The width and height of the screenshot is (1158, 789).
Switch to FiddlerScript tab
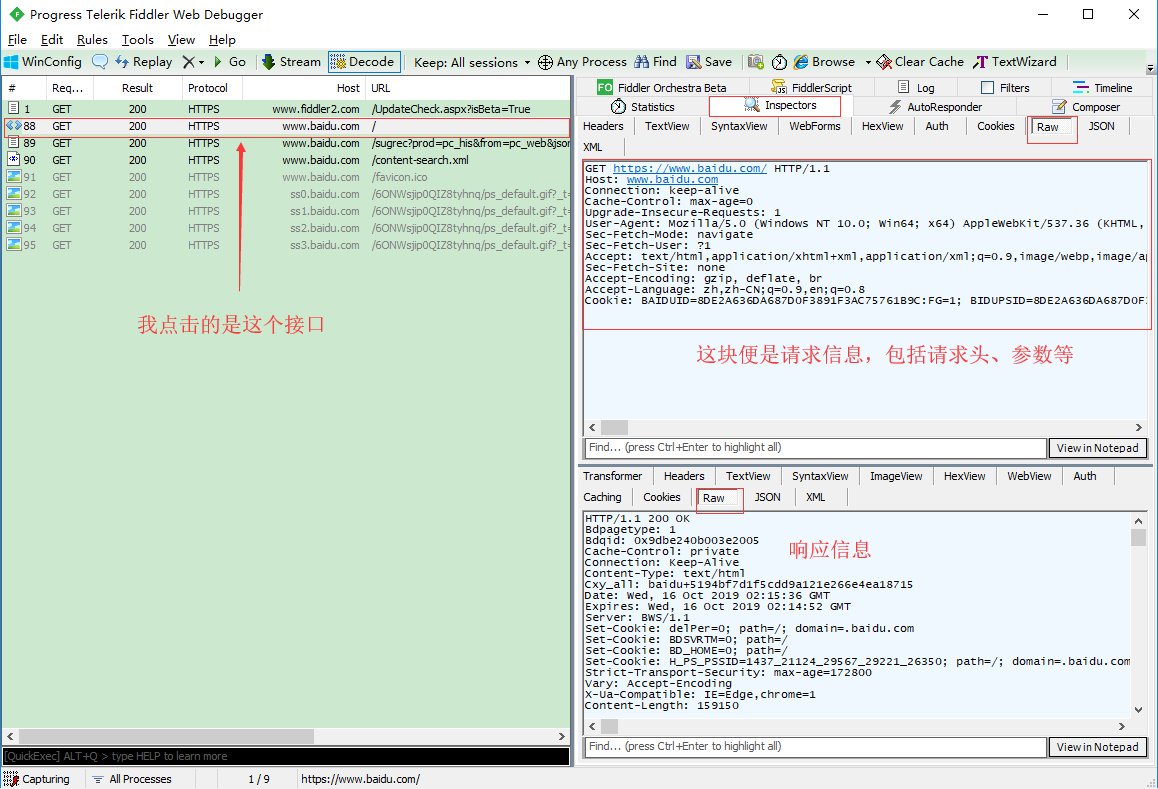tap(811, 88)
